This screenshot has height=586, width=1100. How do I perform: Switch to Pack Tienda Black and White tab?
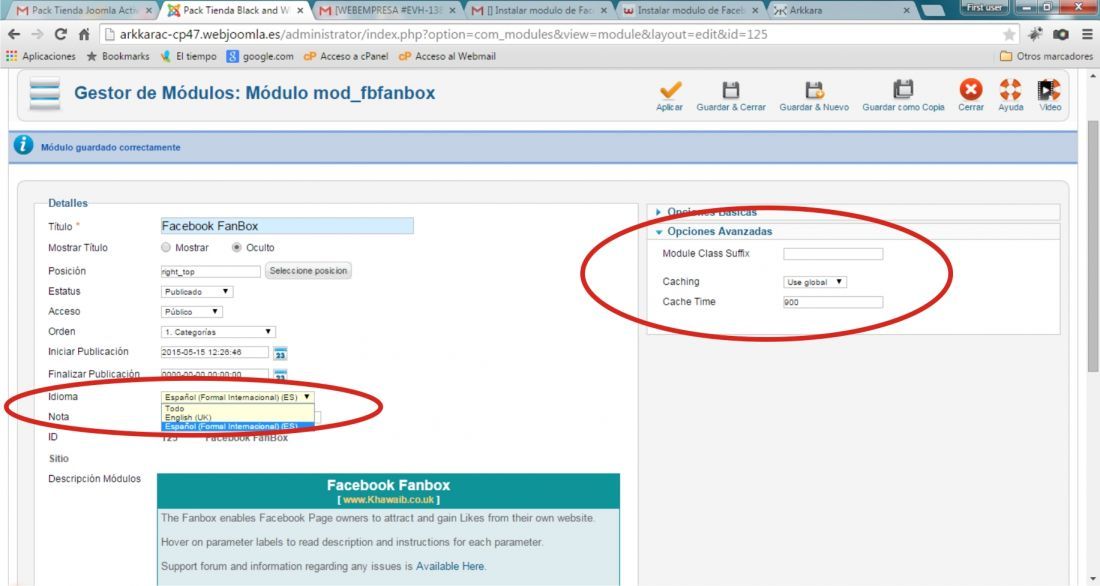point(235,10)
